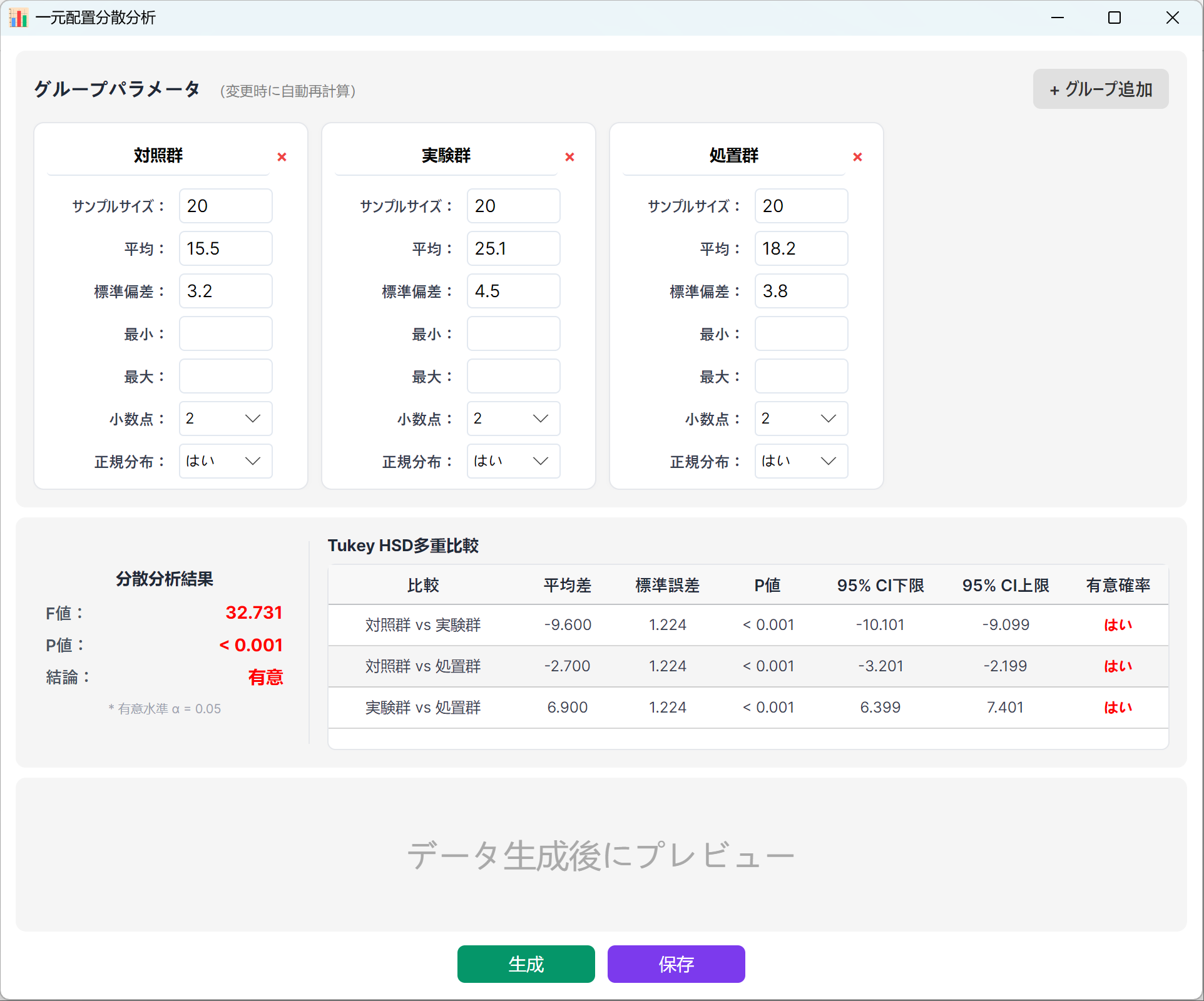Expand 正規分布 dropdown in 処置群
The image size is (1204, 1001).
pos(802,461)
